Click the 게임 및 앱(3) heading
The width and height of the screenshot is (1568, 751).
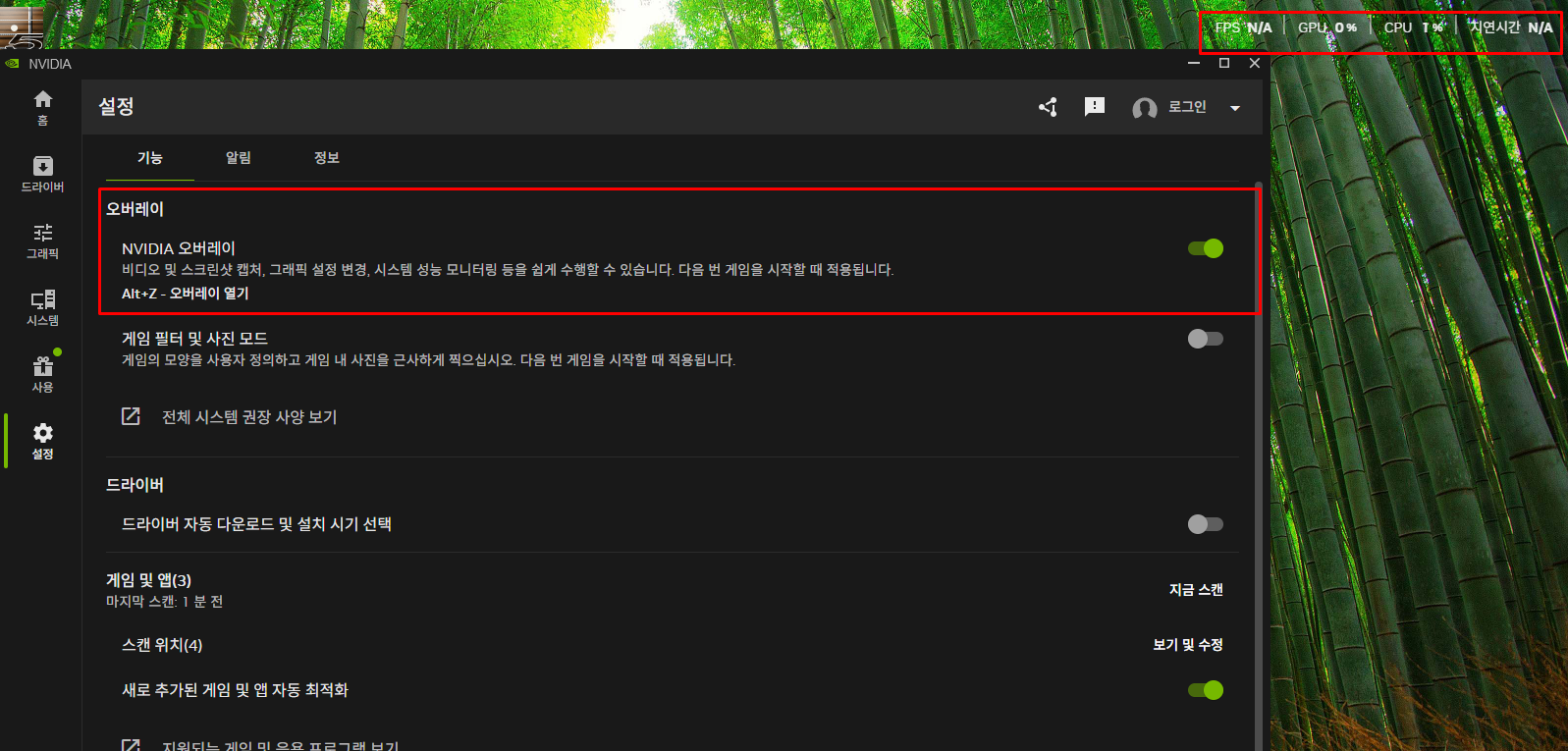point(148,580)
